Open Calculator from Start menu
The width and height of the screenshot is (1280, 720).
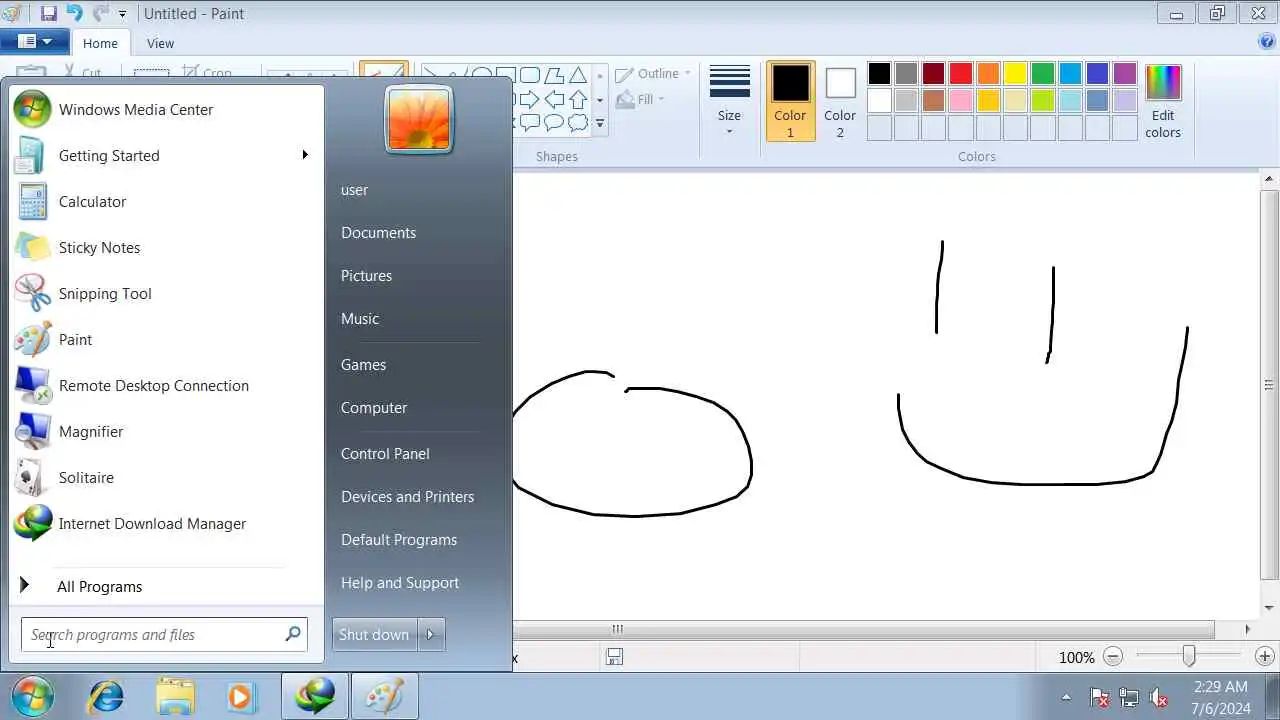[x=166, y=202]
